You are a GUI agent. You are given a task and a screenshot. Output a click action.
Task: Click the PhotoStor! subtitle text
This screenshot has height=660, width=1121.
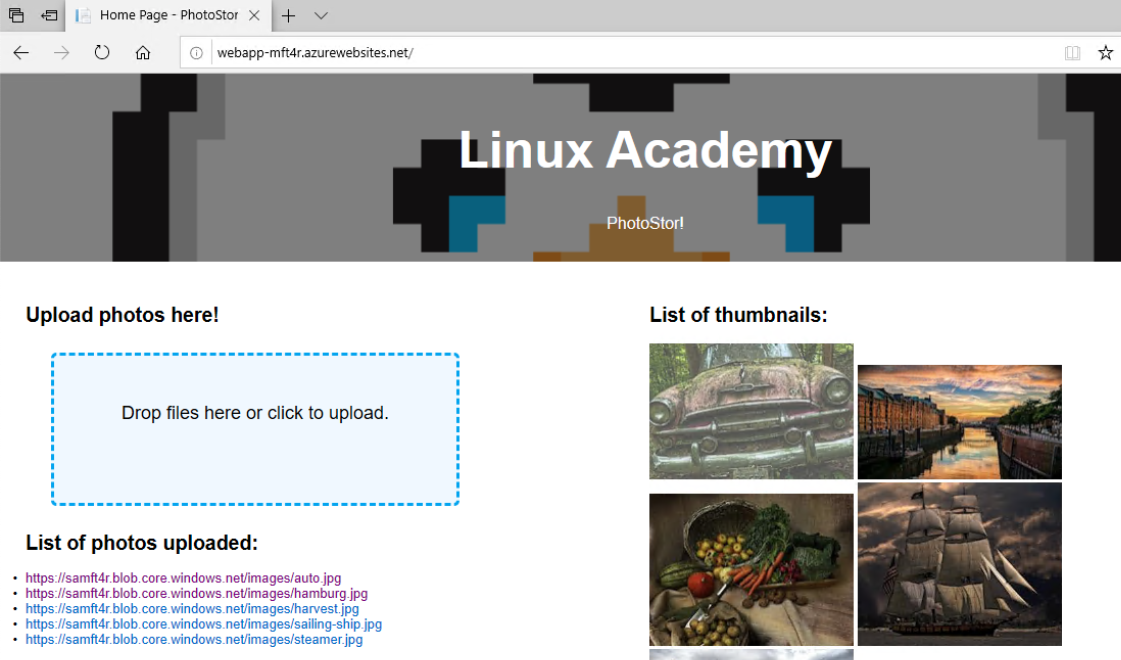[x=645, y=223]
